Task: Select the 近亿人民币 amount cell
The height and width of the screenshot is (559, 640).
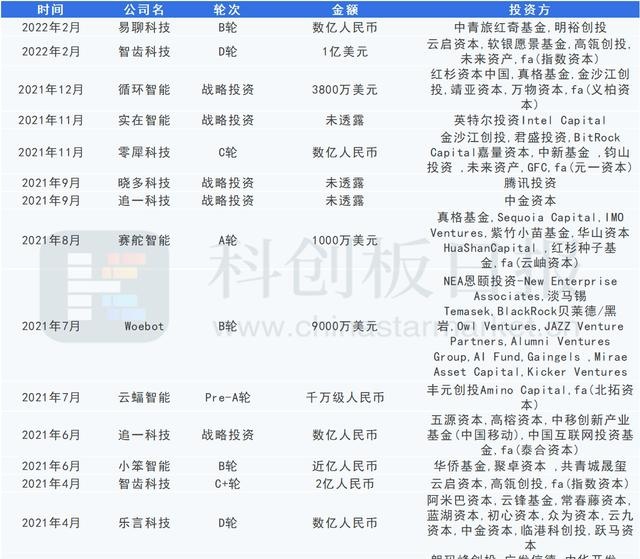Action: tap(345, 466)
